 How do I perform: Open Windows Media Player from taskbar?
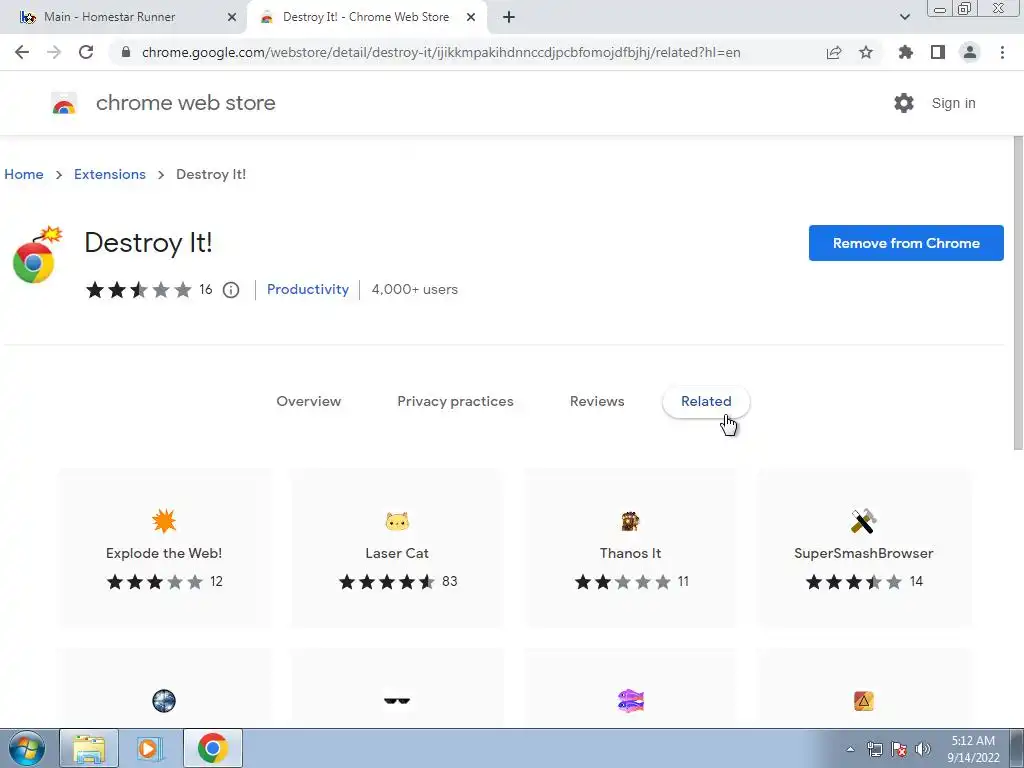[x=151, y=749]
